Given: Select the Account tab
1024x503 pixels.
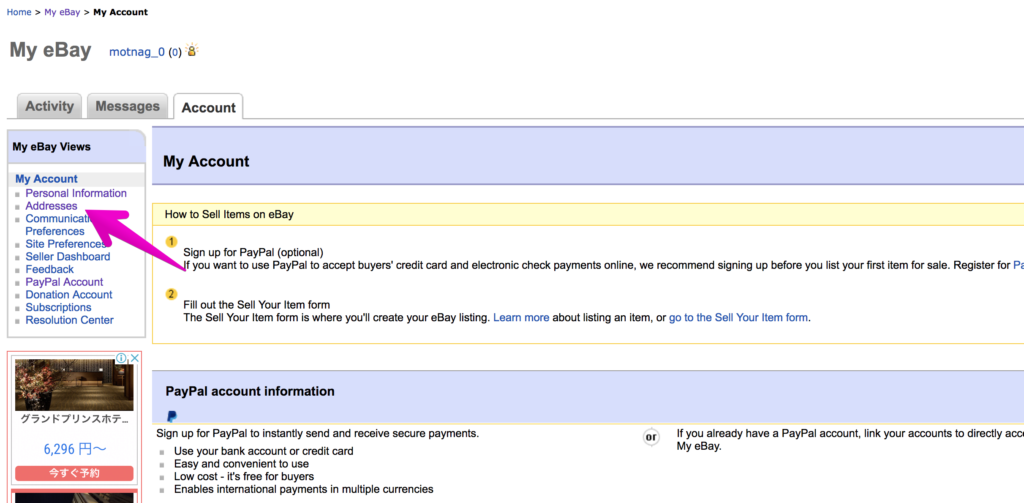Looking at the screenshot, I should coord(208,107).
